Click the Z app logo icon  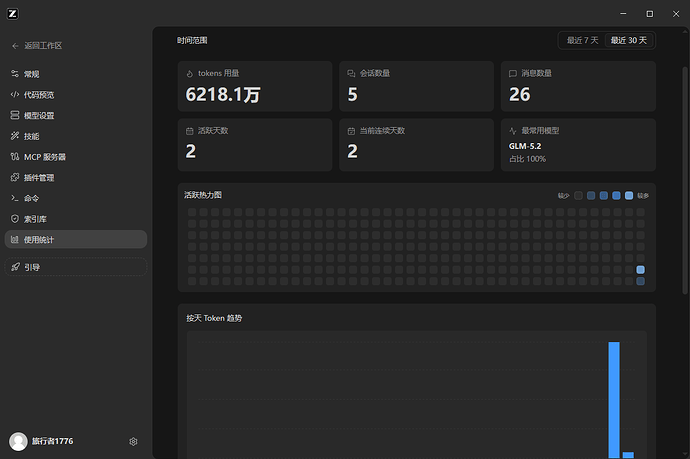pyautogui.click(x=13, y=14)
